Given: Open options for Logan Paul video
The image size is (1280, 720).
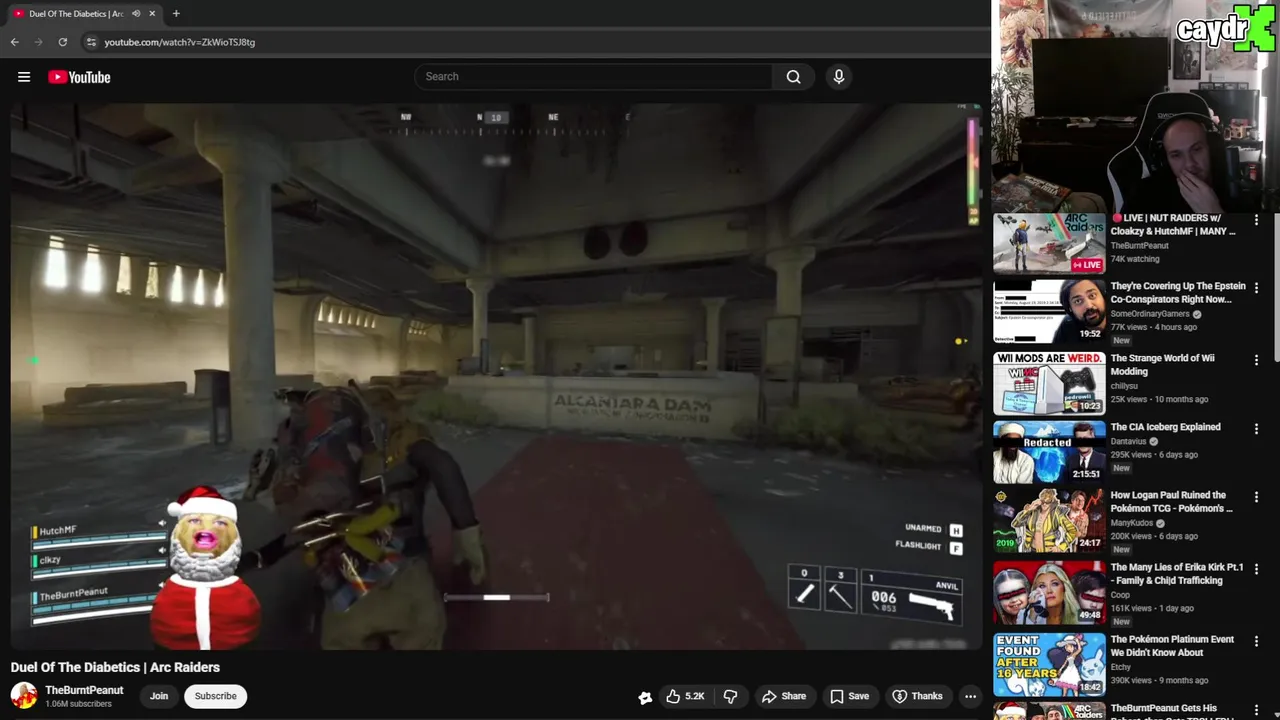Looking at the screenshot, I should (x=1256, y=497).
